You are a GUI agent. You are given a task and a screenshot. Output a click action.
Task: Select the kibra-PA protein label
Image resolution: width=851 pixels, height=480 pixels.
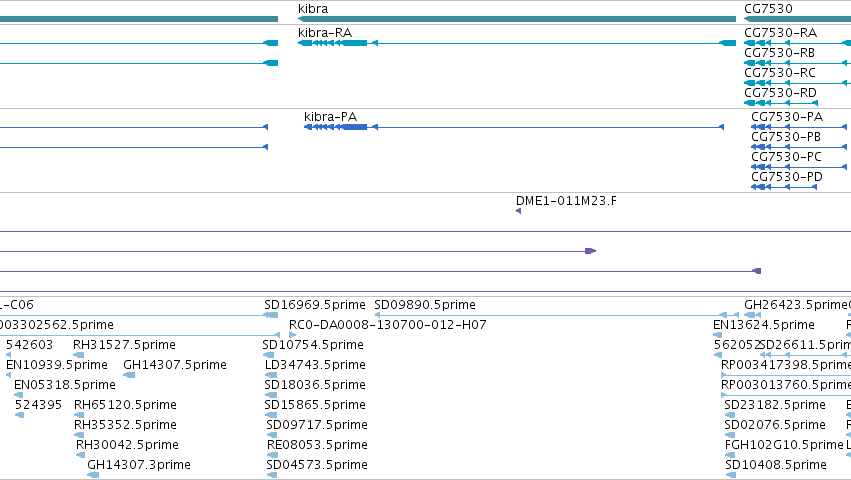[330, 117]
